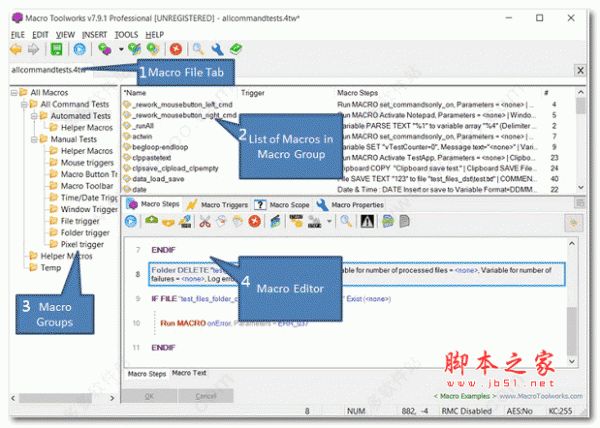The height and width of the screenshot is (428, 600).
Task: Select the File trigger group
Action: tap(80, 221)
